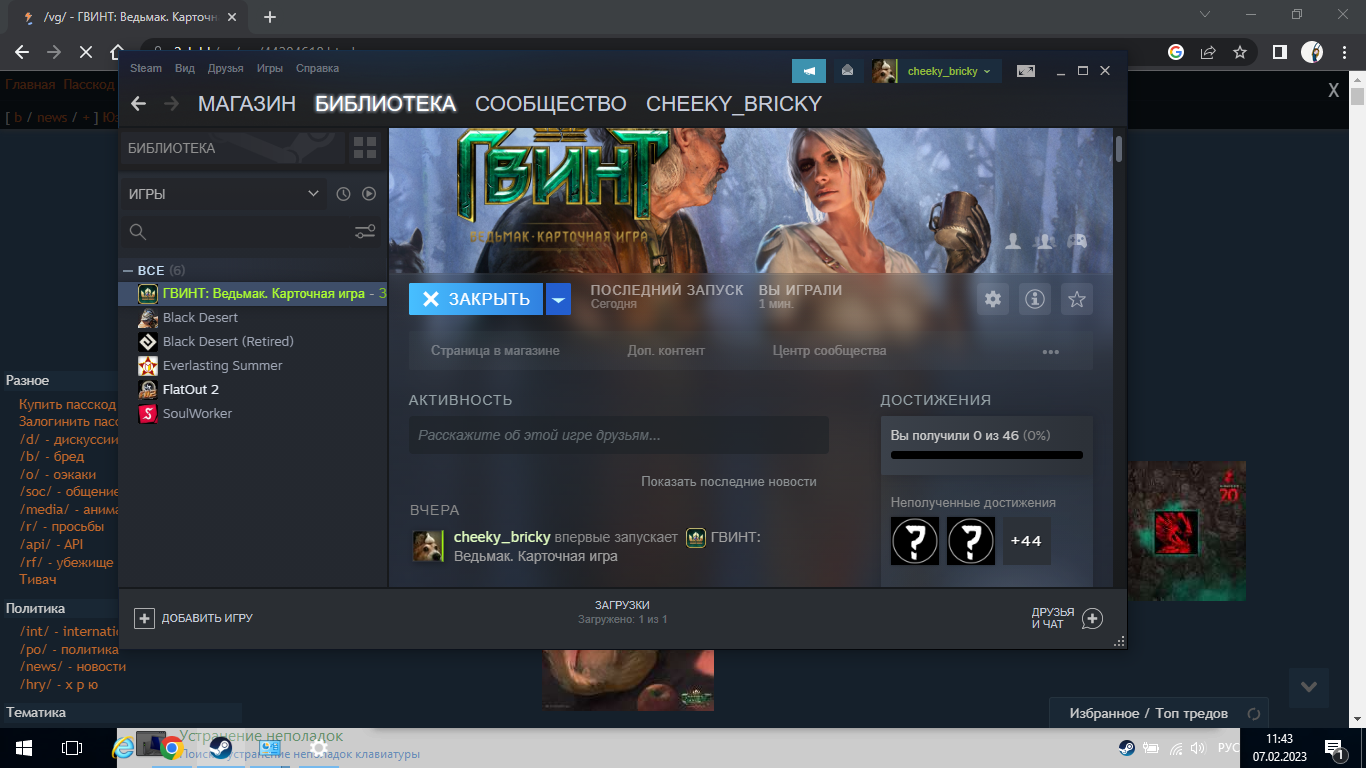Open Центр сообщества link
This screenshot has width=1366, height=768.
pos(829,351)
